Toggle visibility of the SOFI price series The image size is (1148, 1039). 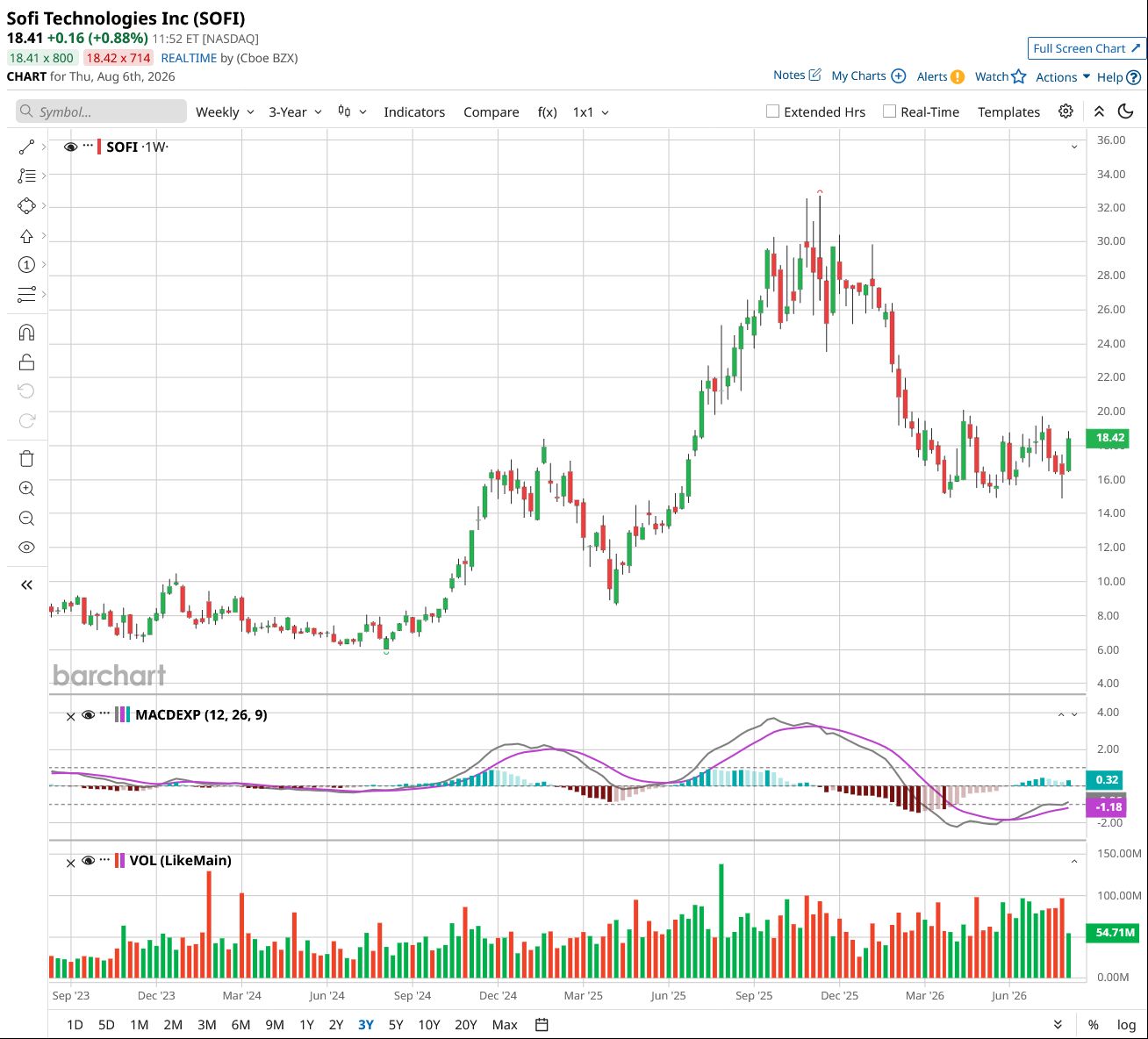(x=71, y=147)
